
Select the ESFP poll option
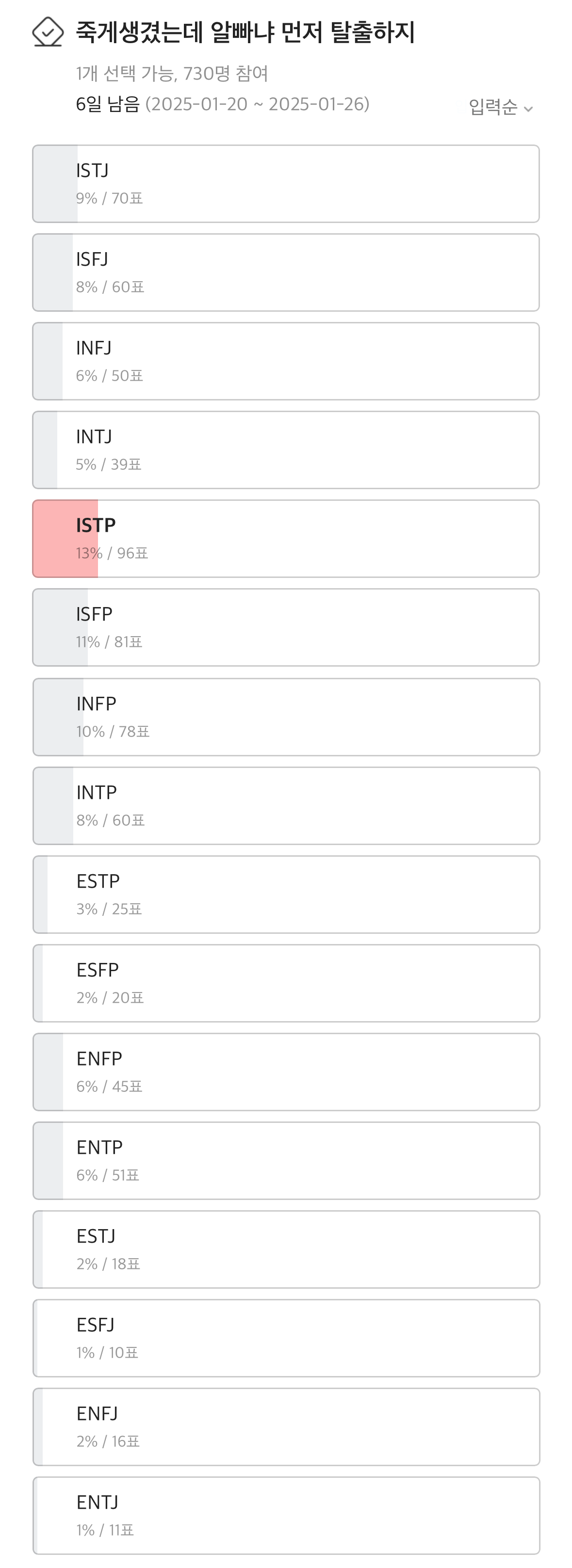(x=286, y=984)
